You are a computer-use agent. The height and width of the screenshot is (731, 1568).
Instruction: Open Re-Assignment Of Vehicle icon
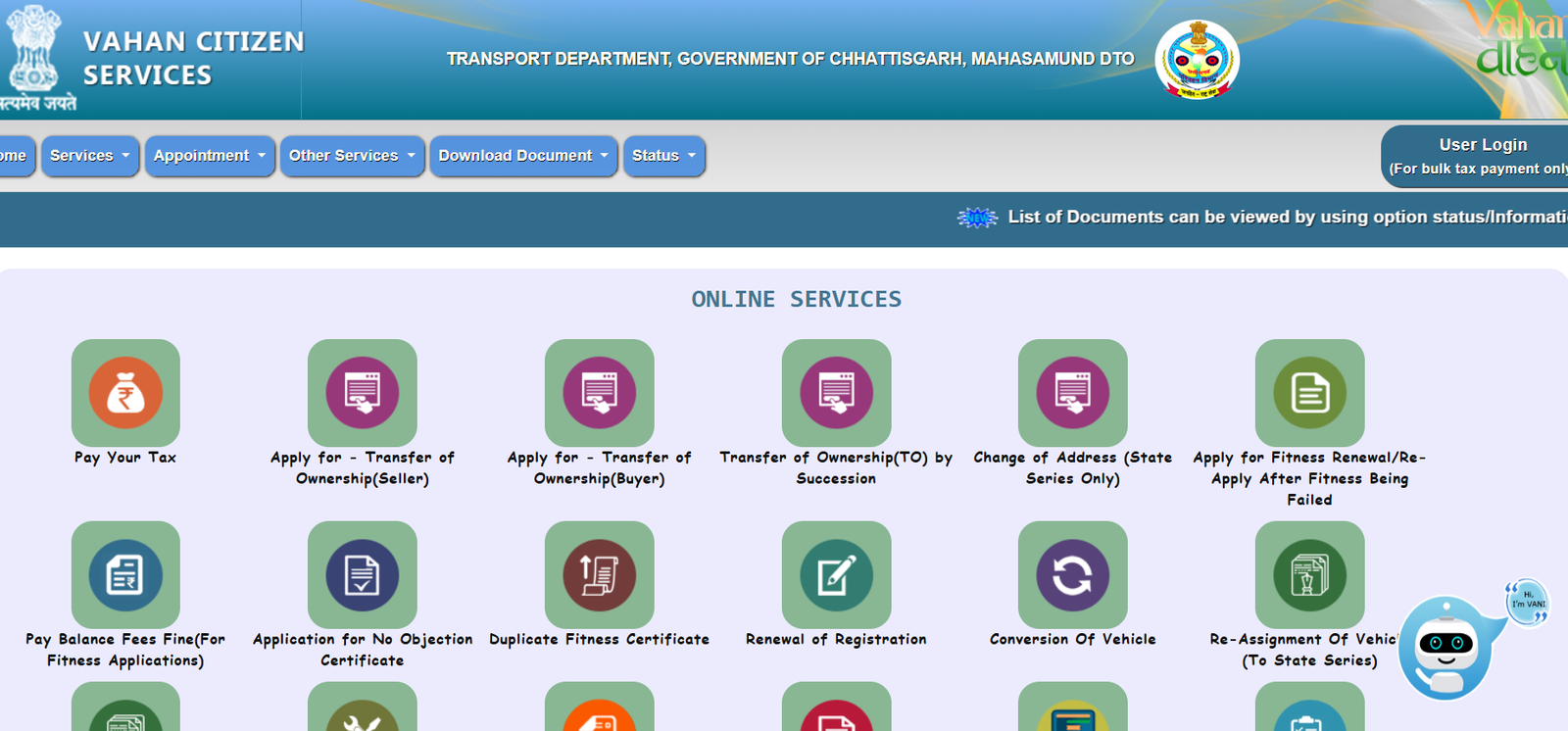click(x=1310, y=575)
